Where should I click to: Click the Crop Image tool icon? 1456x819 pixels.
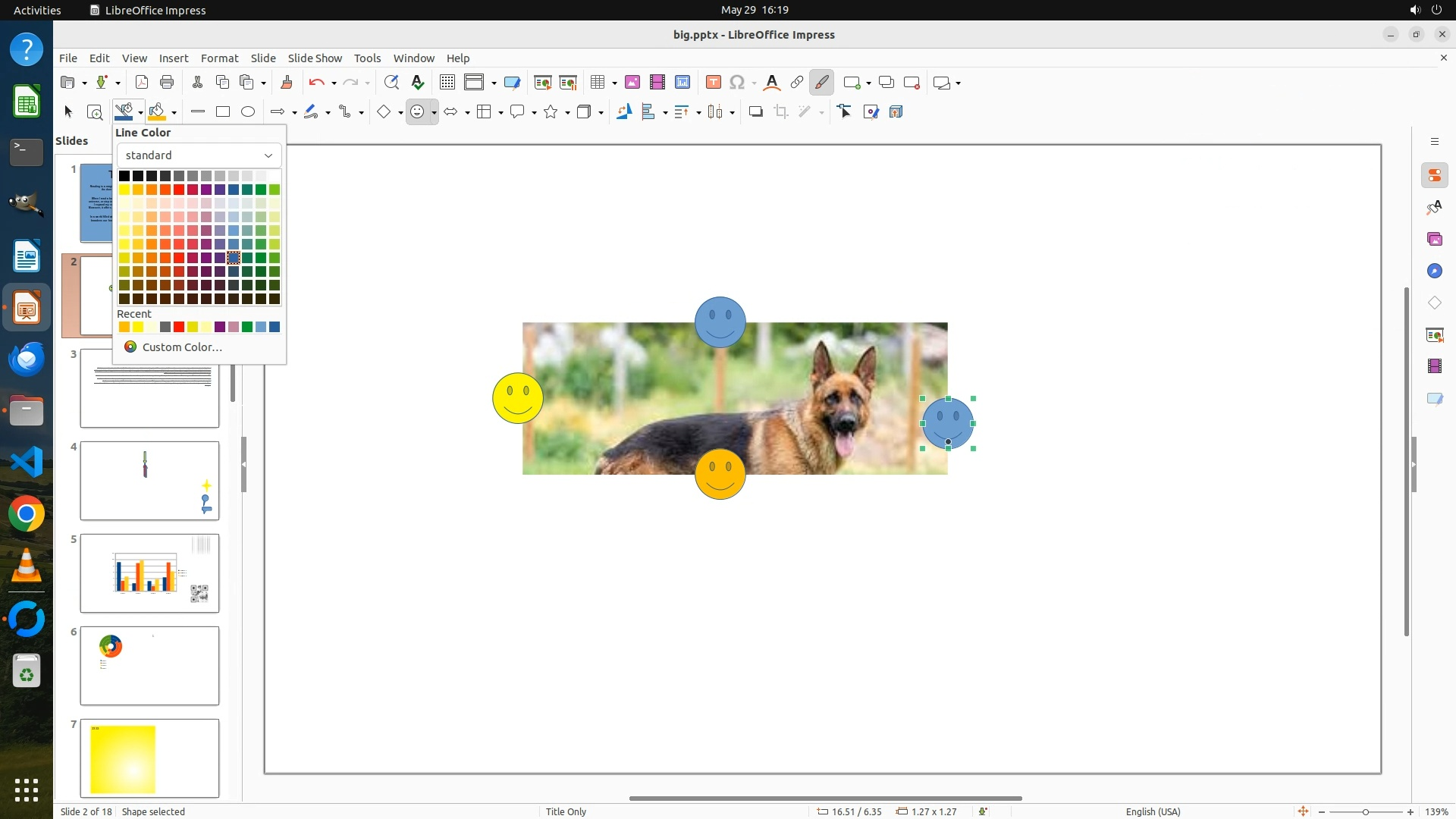point(780,112)
